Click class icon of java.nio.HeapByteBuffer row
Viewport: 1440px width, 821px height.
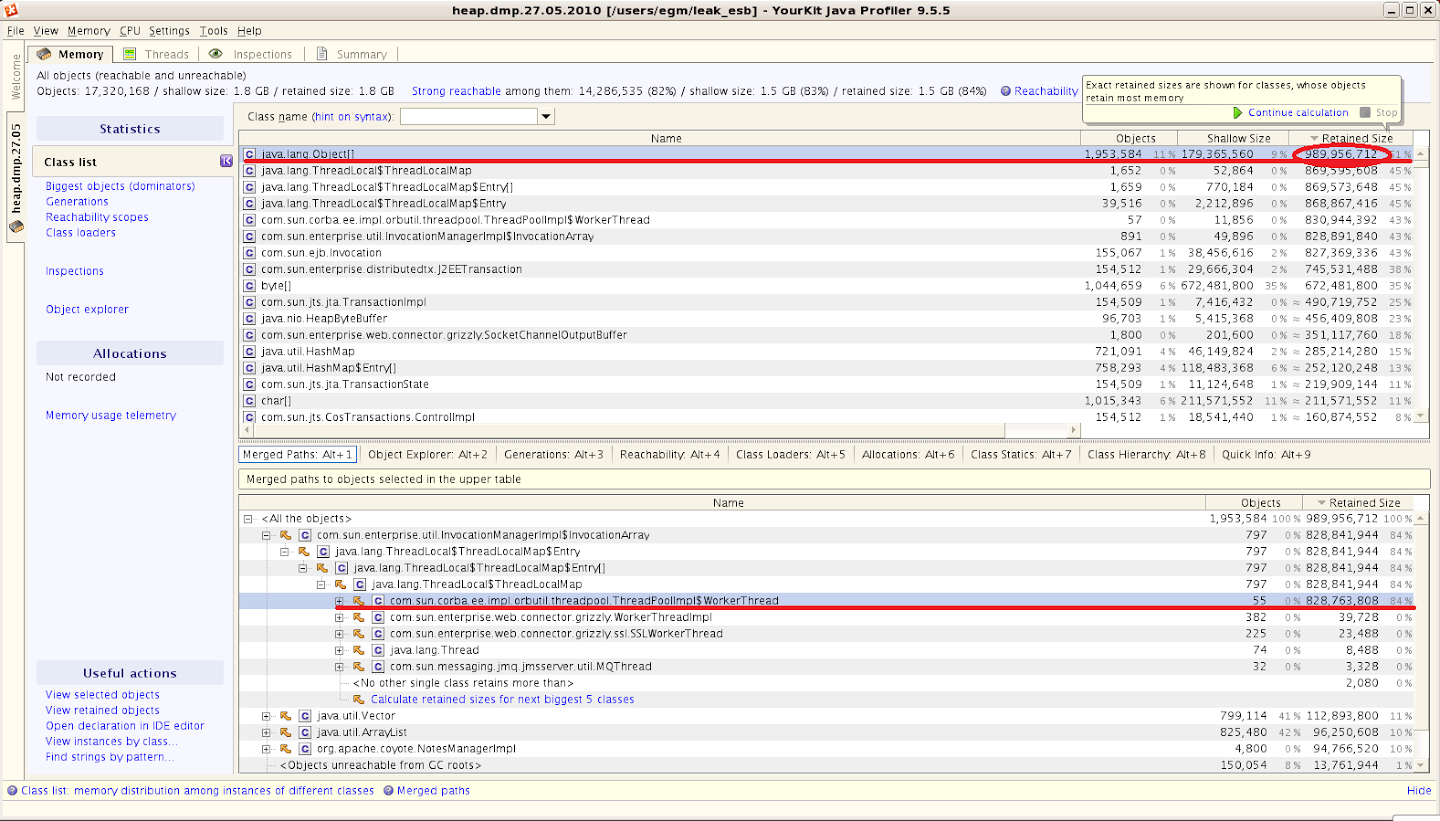coord(250,319)
